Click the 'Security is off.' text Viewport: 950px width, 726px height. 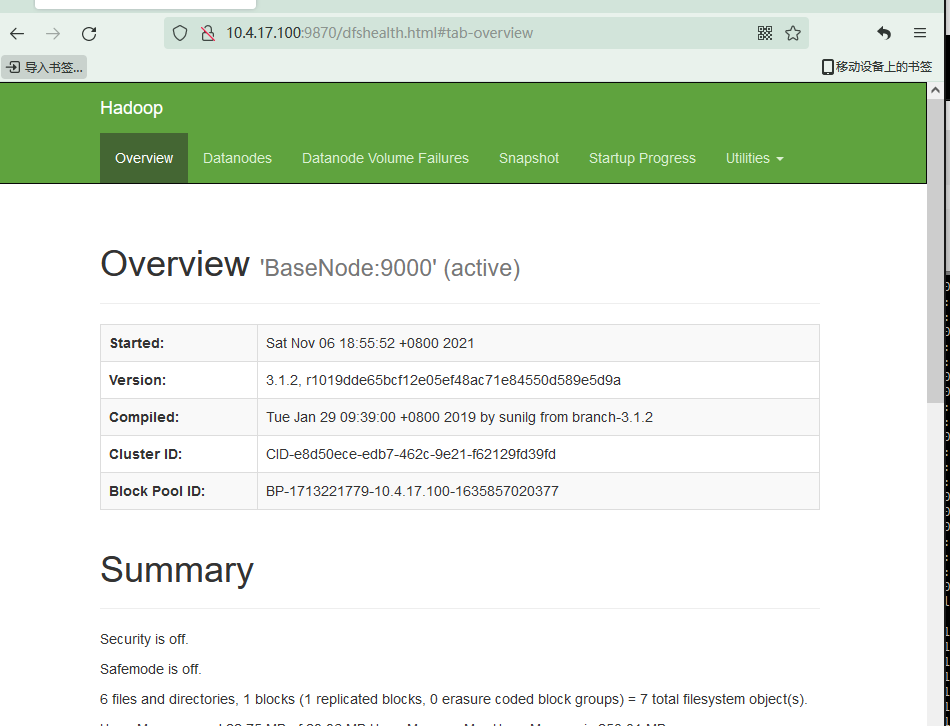pos(144,639)
